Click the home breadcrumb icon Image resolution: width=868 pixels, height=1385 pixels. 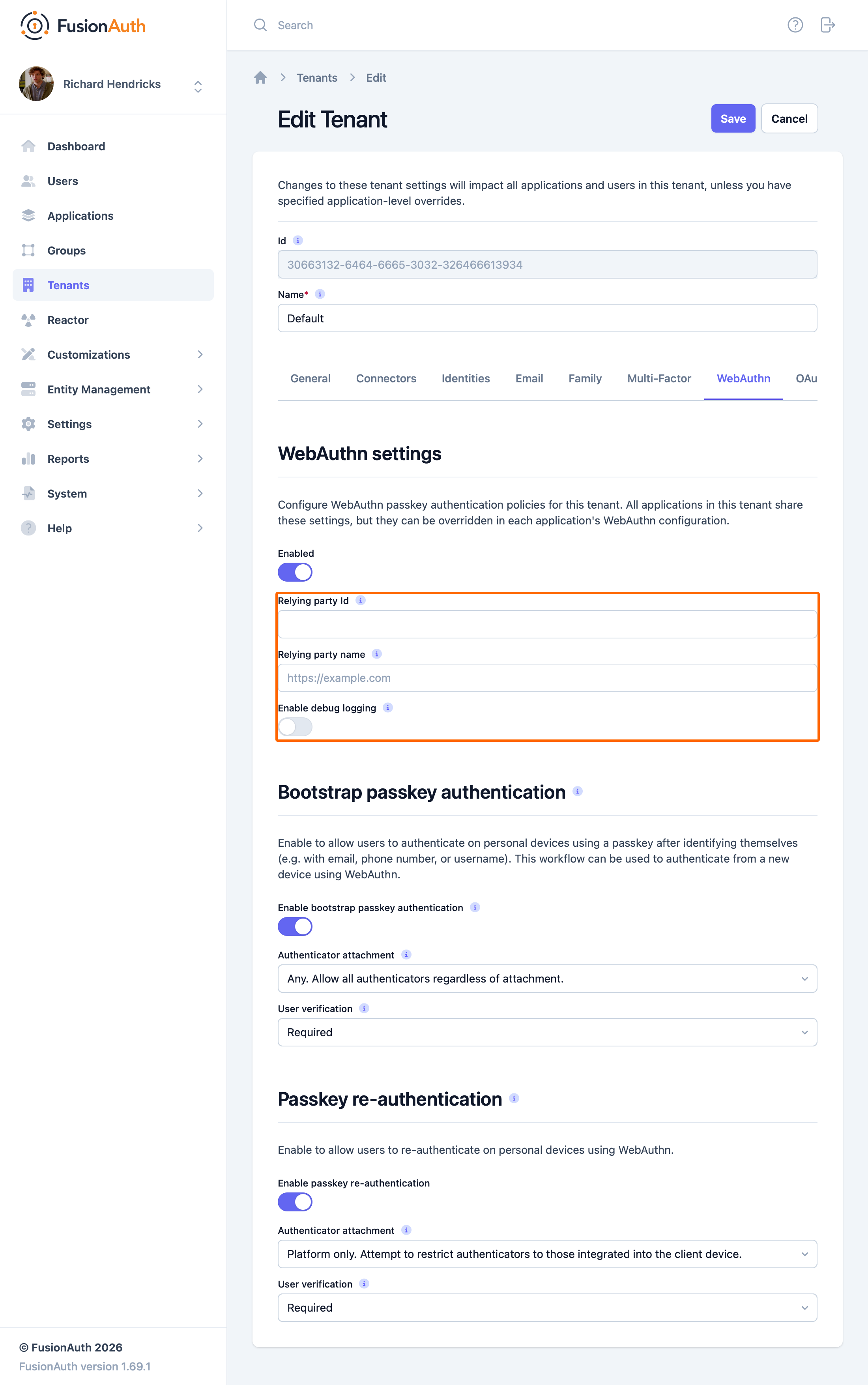click(x=260, y=77)
